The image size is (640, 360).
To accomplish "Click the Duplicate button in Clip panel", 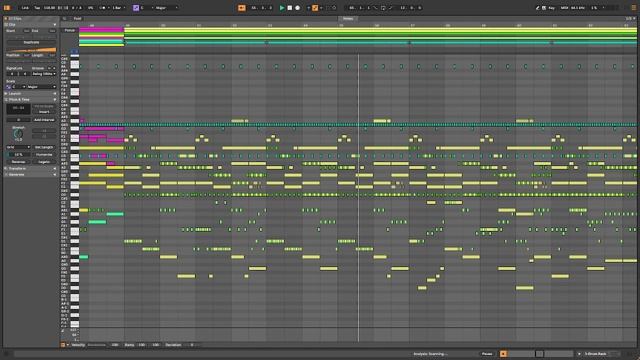I will tap(31, 42).
